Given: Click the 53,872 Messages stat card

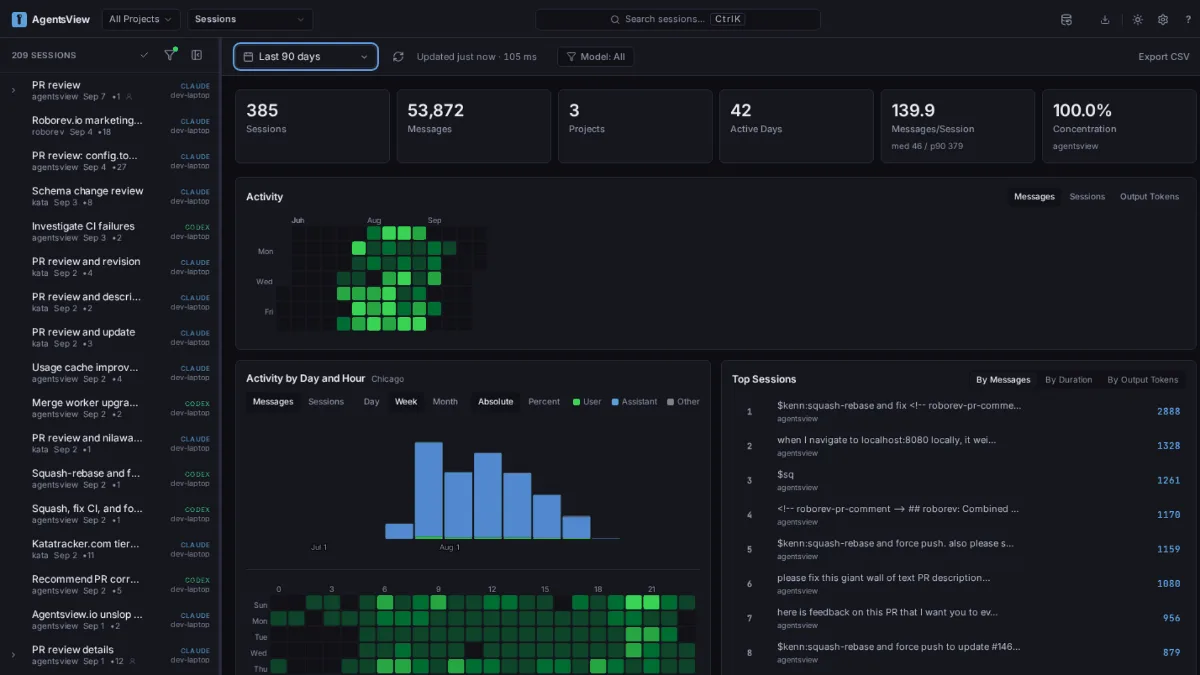Looking at the screenshot, I should click(x=474, y=126).
